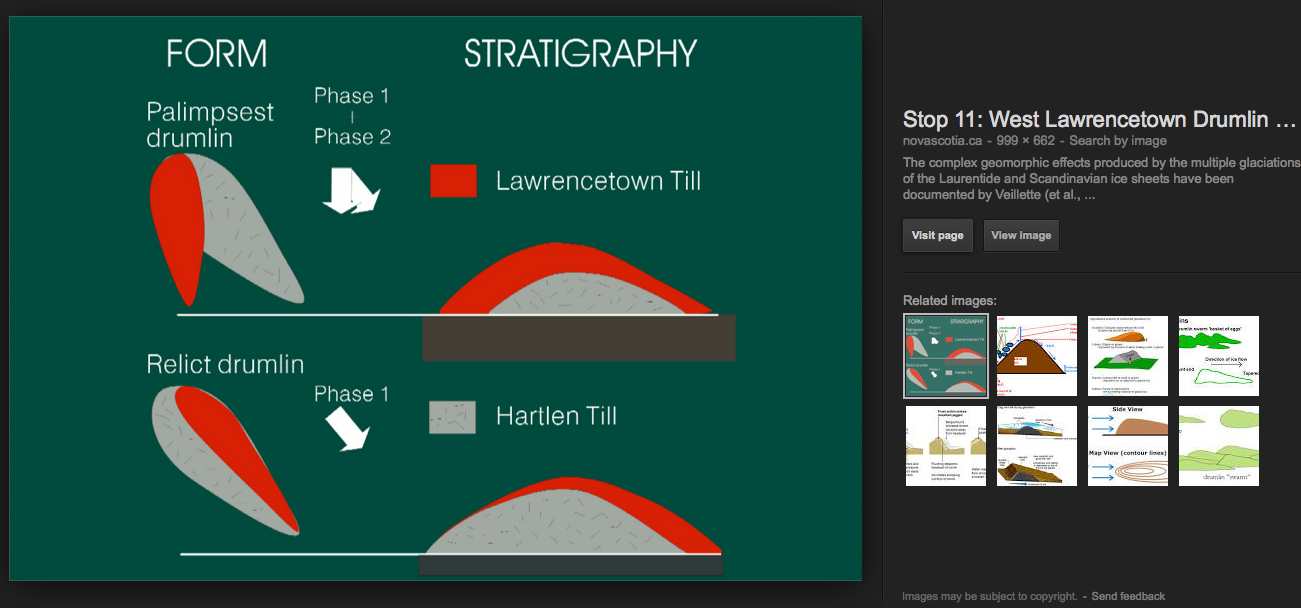Select the crag and tail glaciation thumbnail

(x=1037, y=446)
